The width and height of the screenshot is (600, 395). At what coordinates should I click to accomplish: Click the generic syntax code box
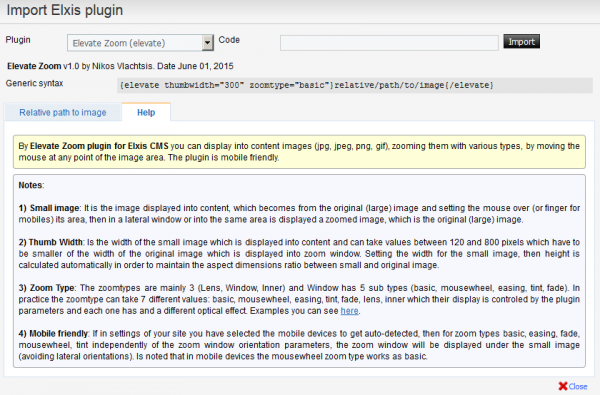click(355, 85)
